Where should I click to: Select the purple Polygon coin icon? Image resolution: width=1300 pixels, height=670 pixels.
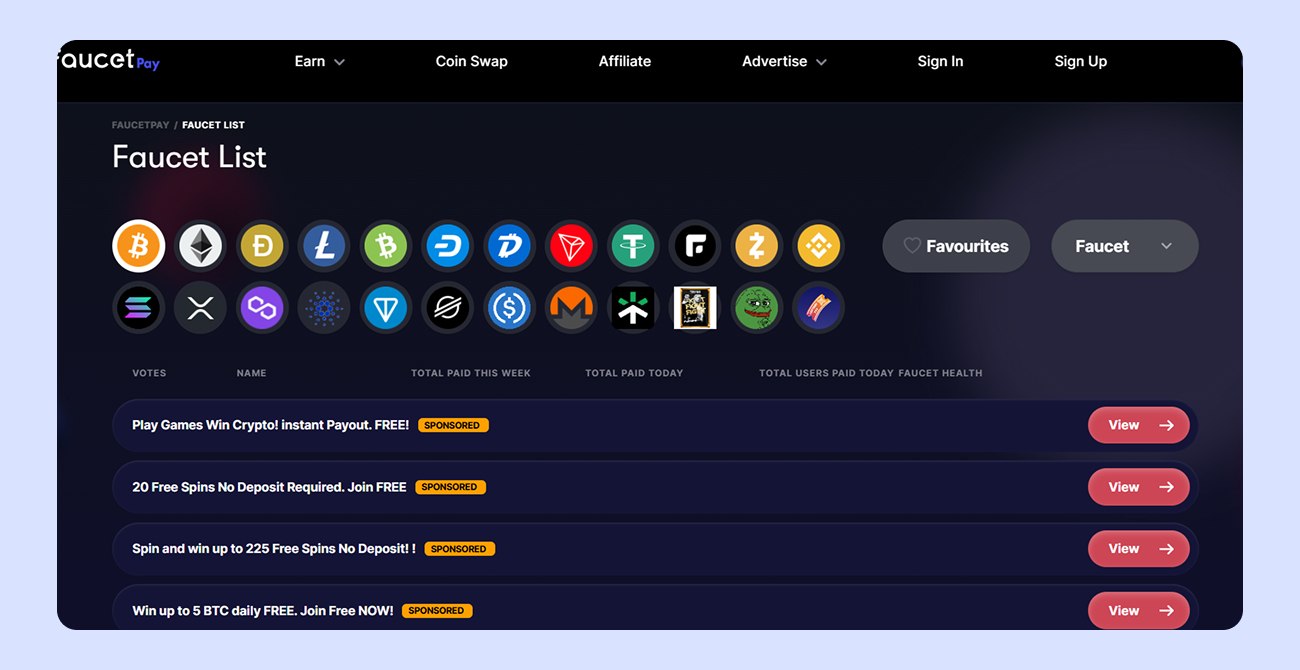tap(262, 308)
